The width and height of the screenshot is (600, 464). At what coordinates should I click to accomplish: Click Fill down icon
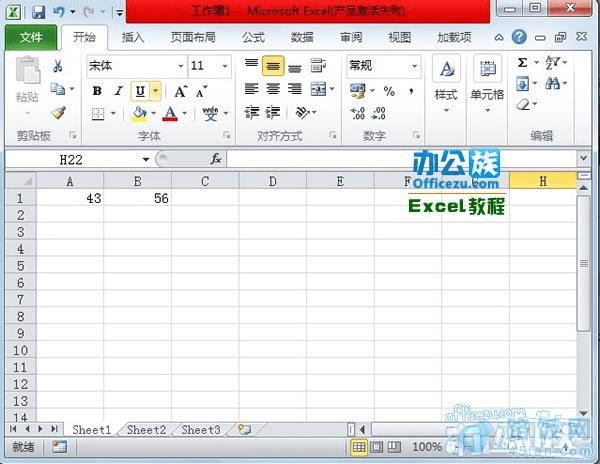pos(522,83)
